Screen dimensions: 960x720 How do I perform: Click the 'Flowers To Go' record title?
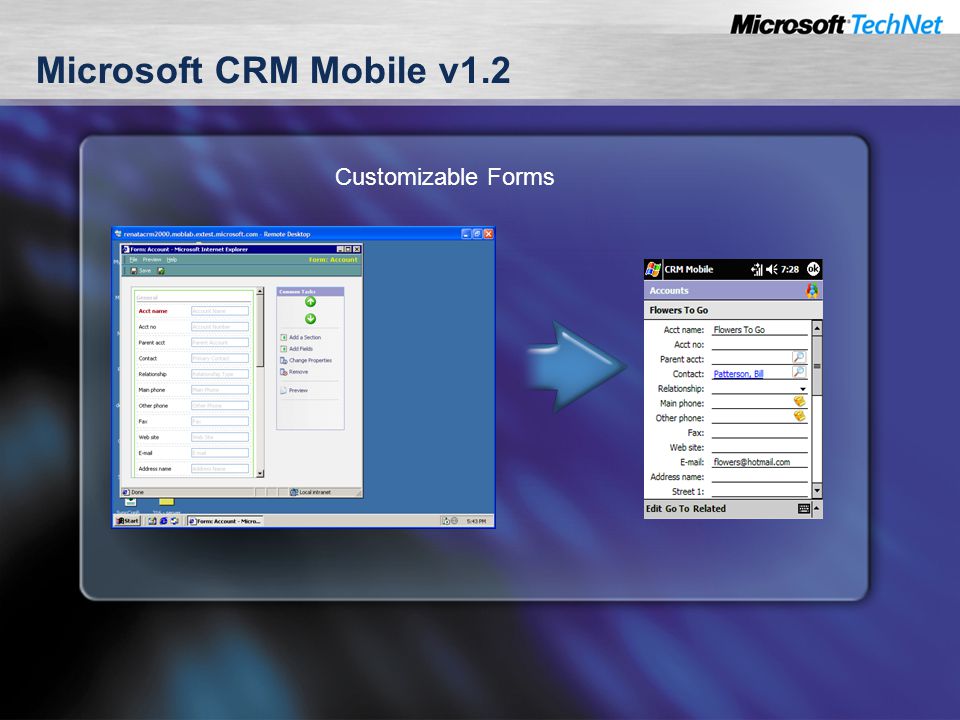(x=678, y=310)
